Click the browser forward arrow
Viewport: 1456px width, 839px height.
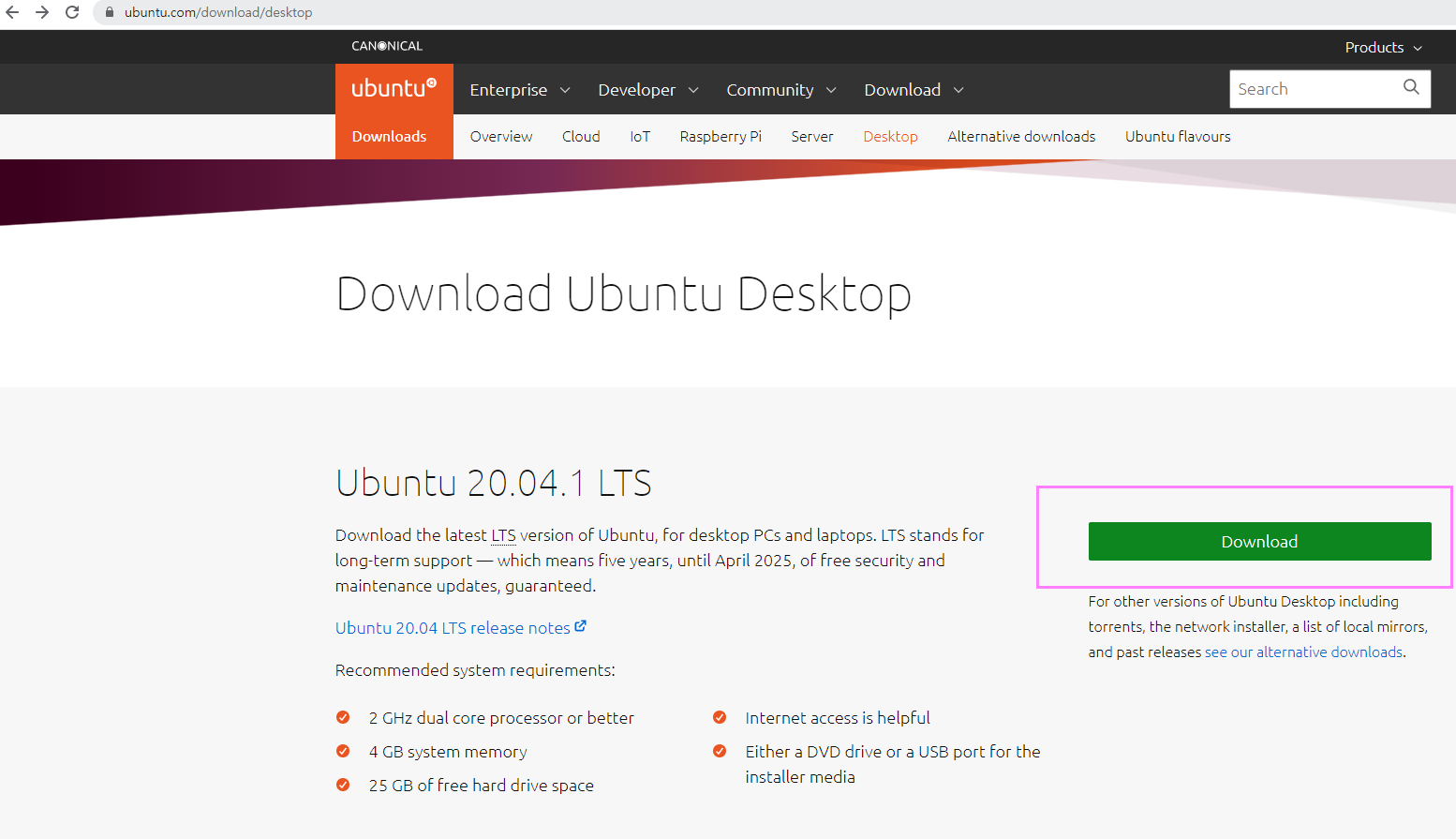click(42, 12)
